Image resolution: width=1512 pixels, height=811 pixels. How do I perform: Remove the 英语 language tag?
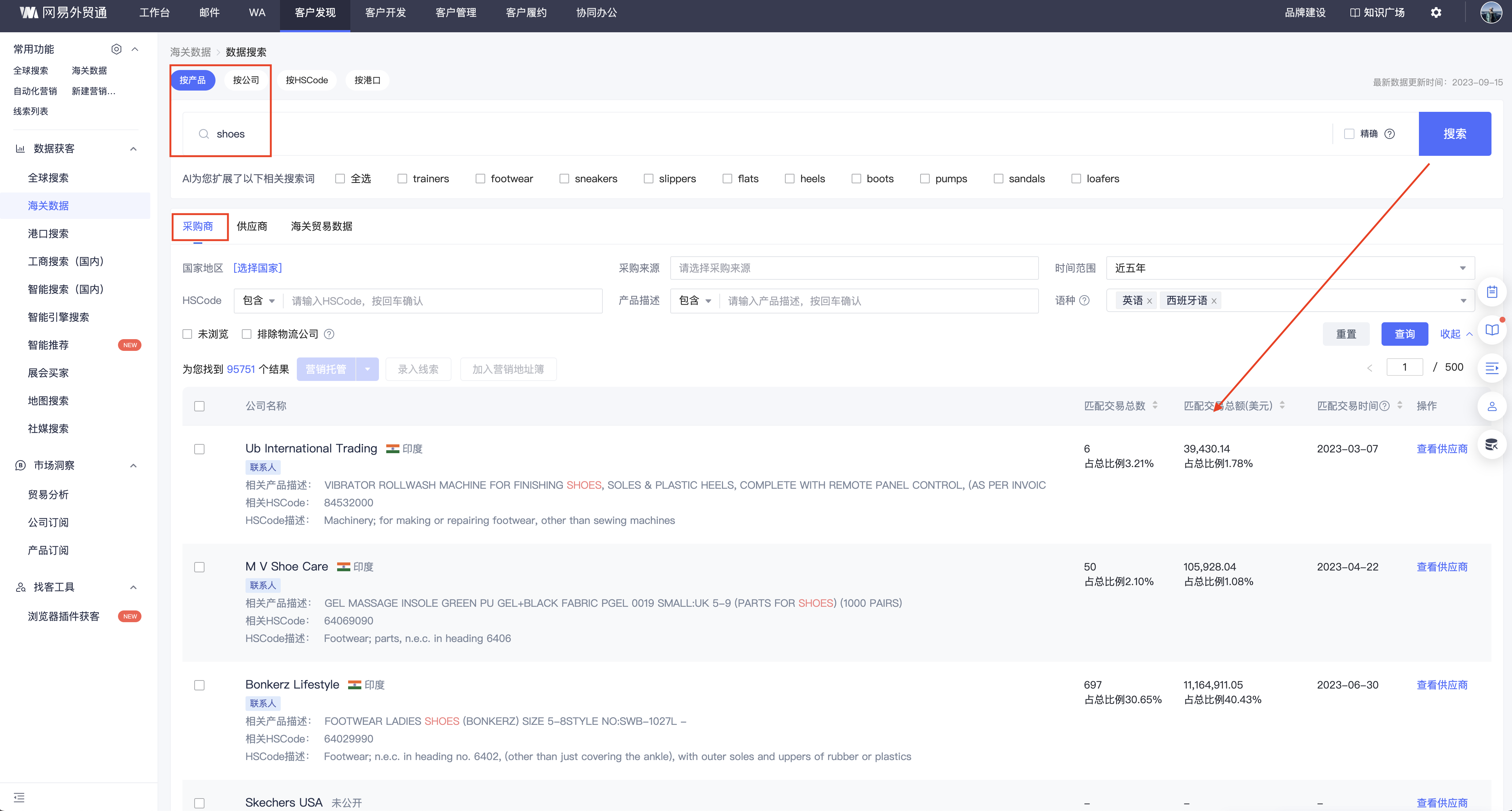[x=1149, y=301]
